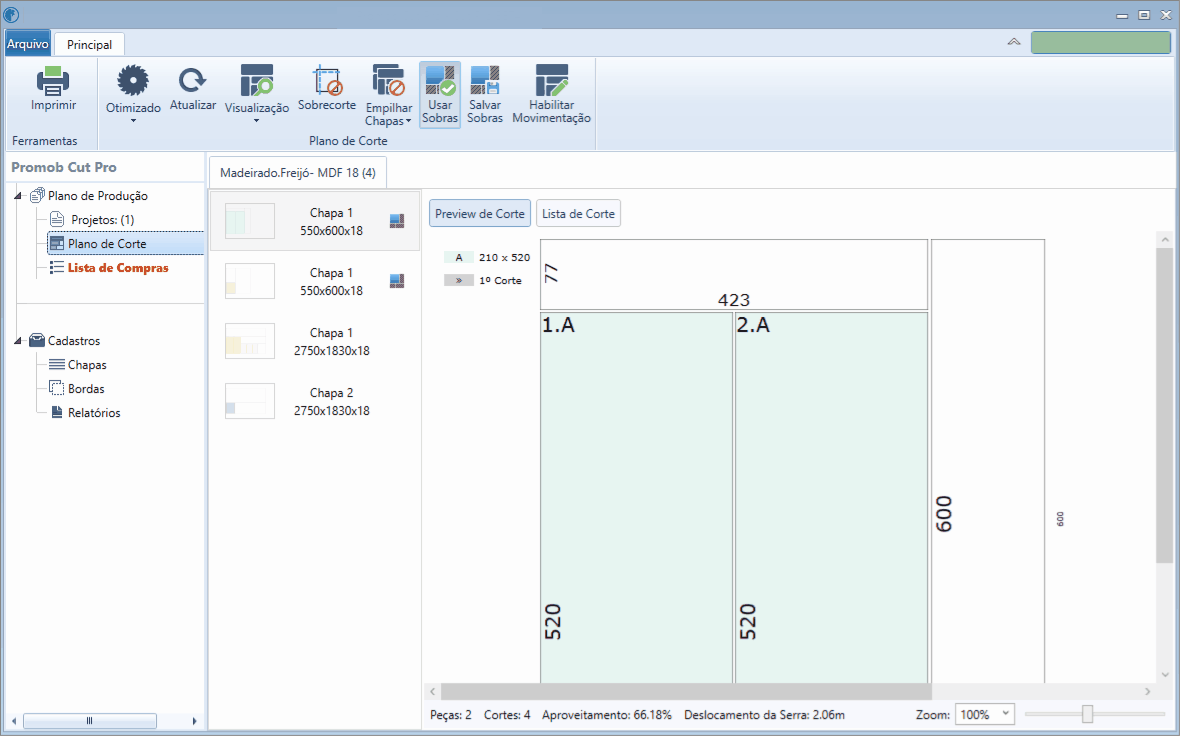Click preview scroll left arrow

(433, 691)
